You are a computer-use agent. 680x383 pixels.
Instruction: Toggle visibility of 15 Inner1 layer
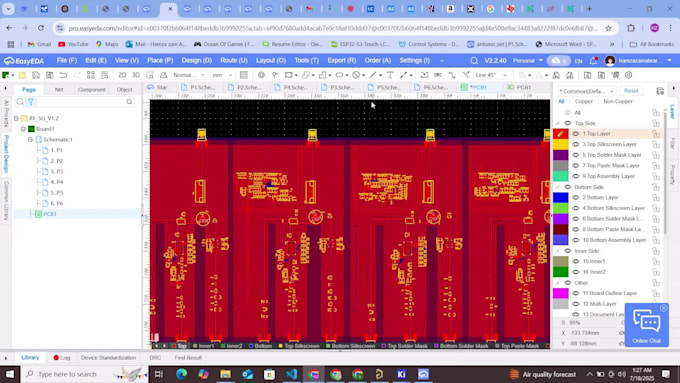(575, 261)
